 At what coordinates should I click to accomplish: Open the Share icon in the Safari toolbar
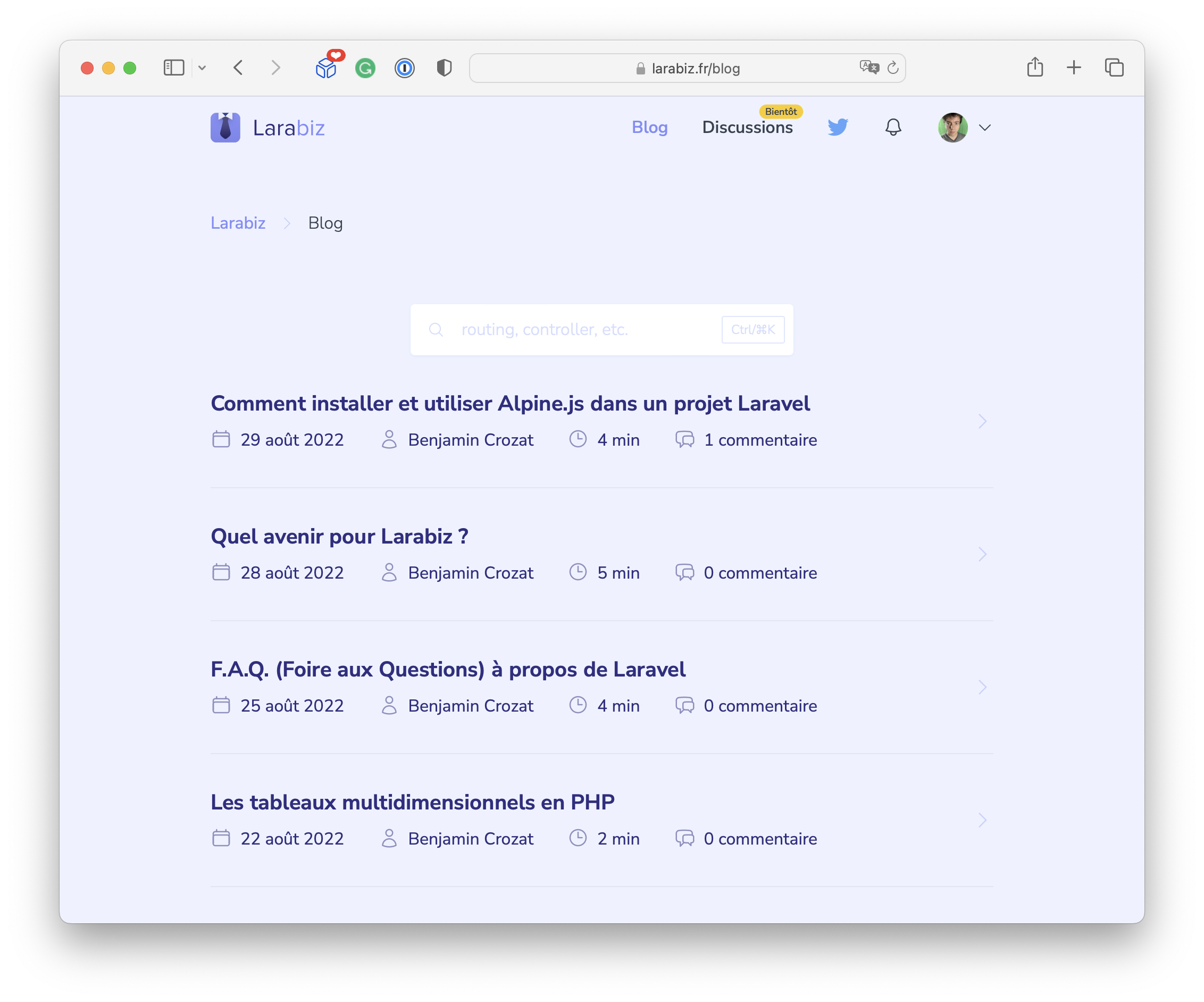point(1035,66)
